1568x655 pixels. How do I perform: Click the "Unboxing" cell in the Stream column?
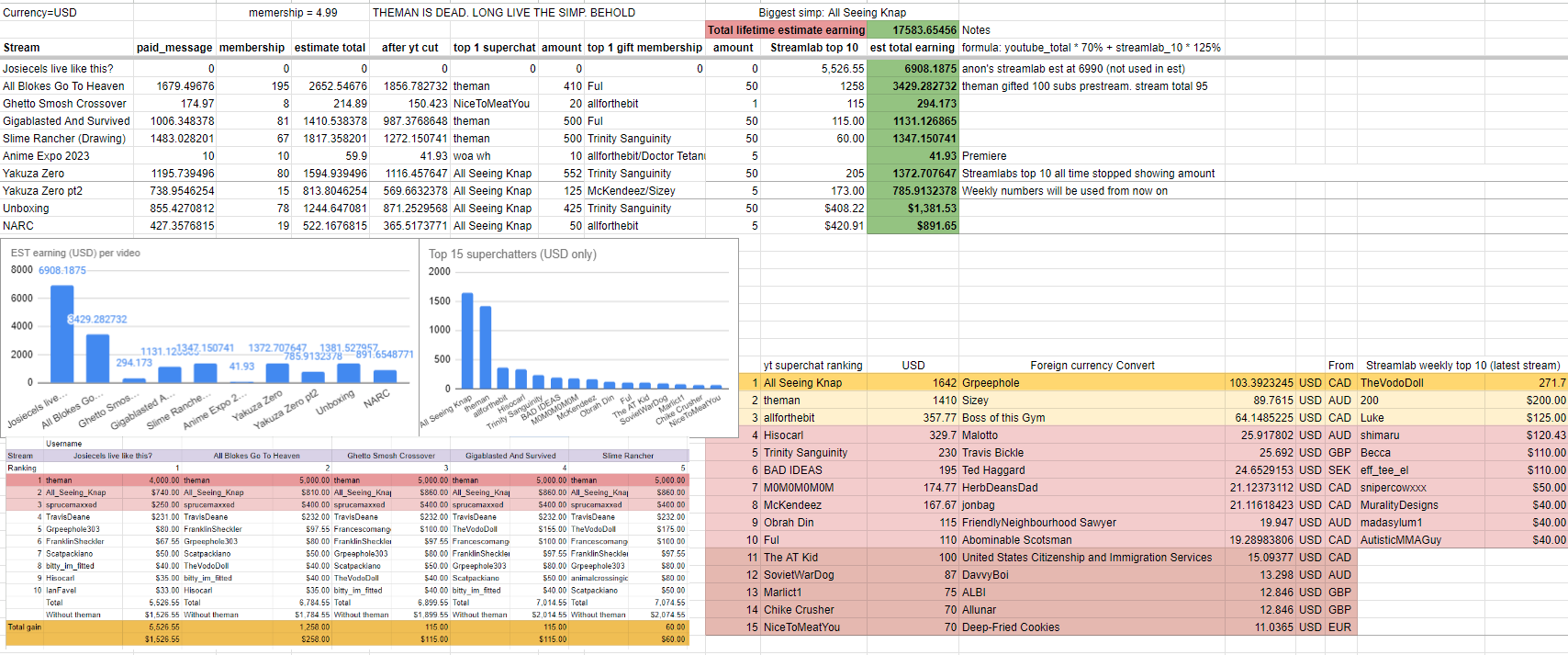pyautogui.click(x=26, y=209)
